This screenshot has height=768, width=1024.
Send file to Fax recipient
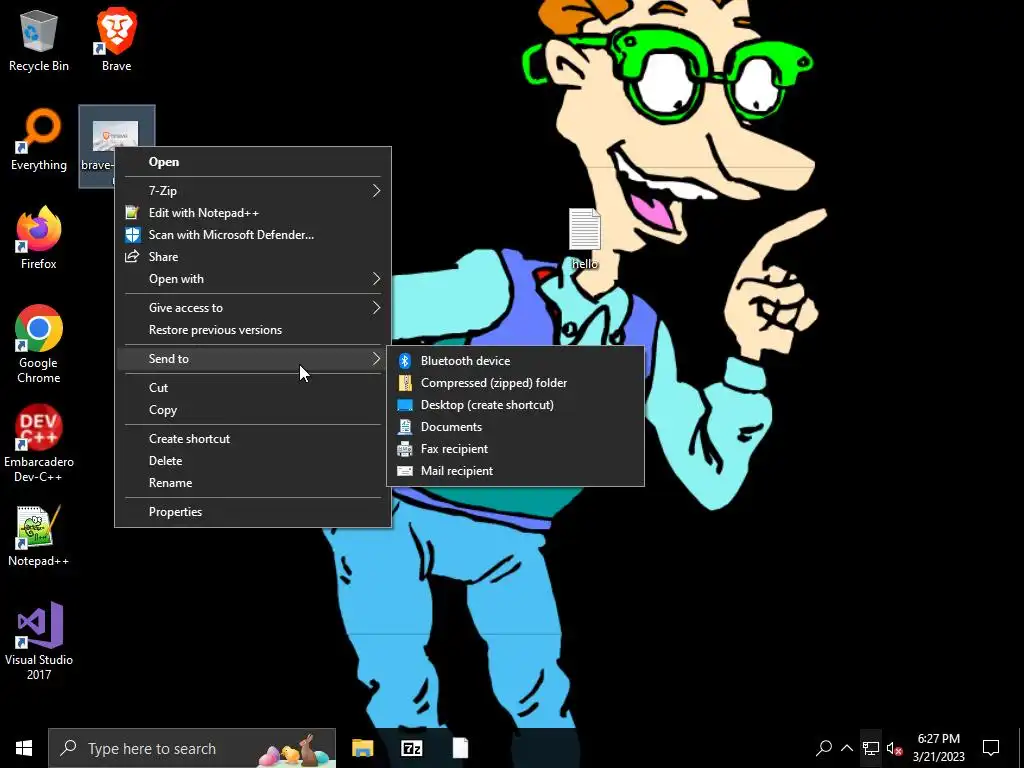(x=515, y=449)
